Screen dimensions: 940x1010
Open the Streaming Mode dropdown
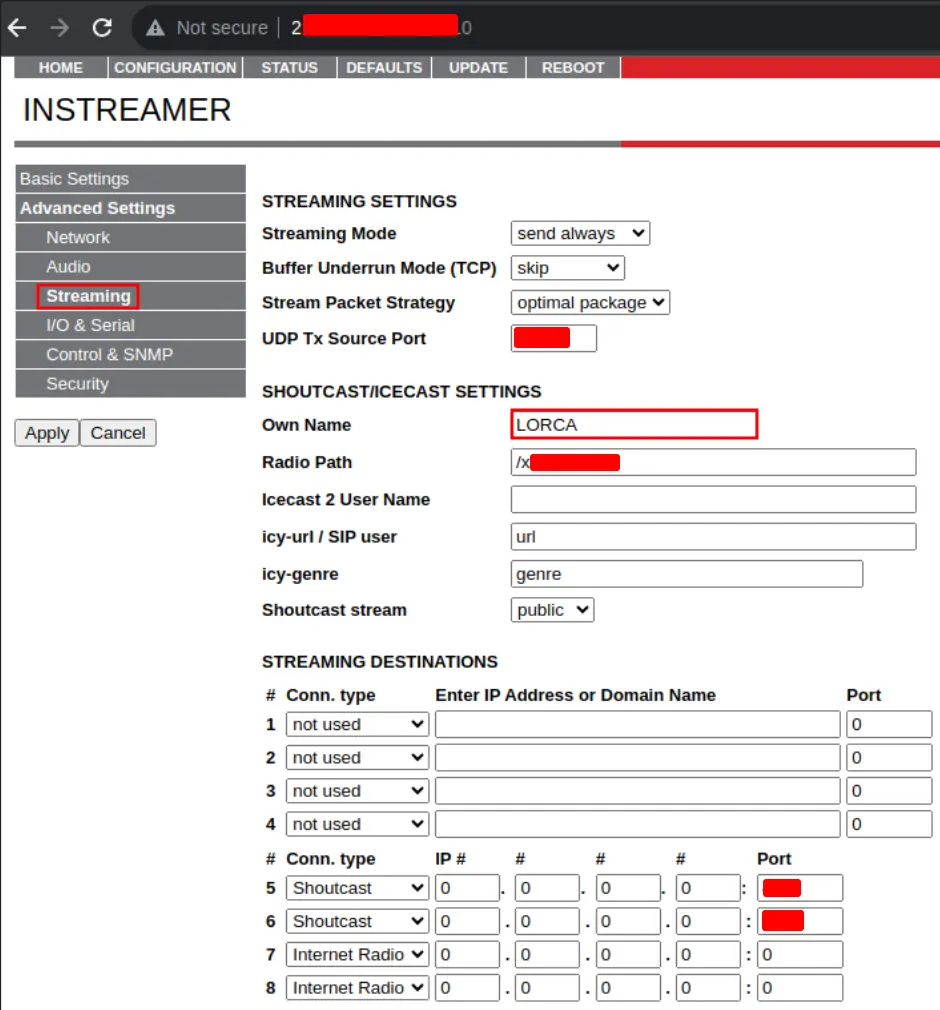(580, 233)
